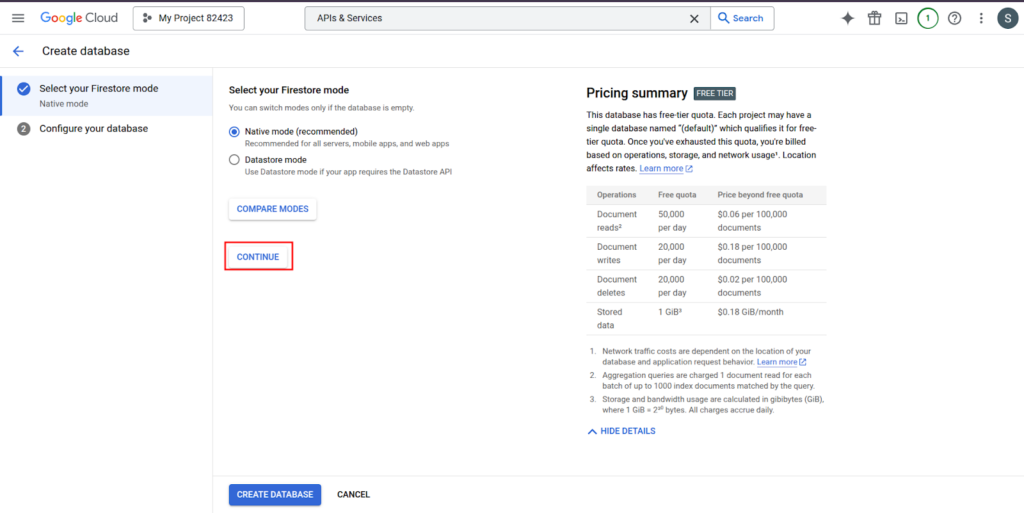This screenshot has height=513, width=1024.
Task: Open the three-dot settings menu
Action: click(980, 18)
